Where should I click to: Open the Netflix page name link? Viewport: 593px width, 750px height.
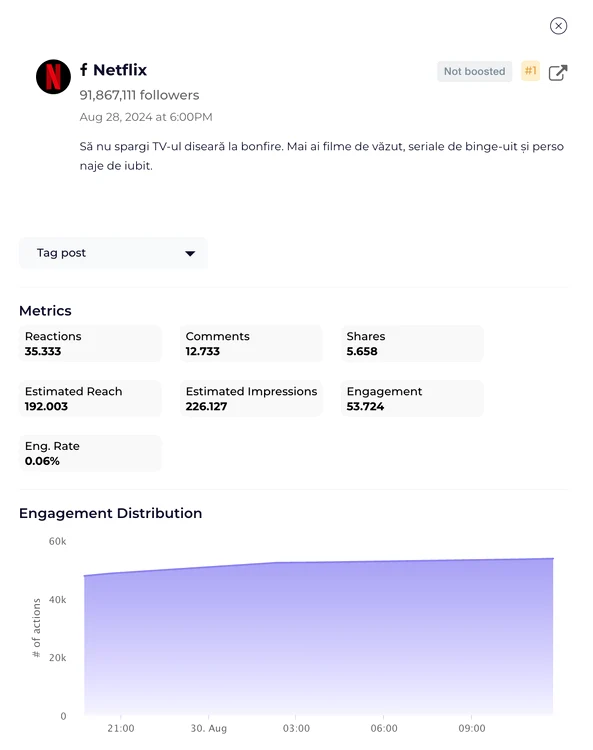120,70
